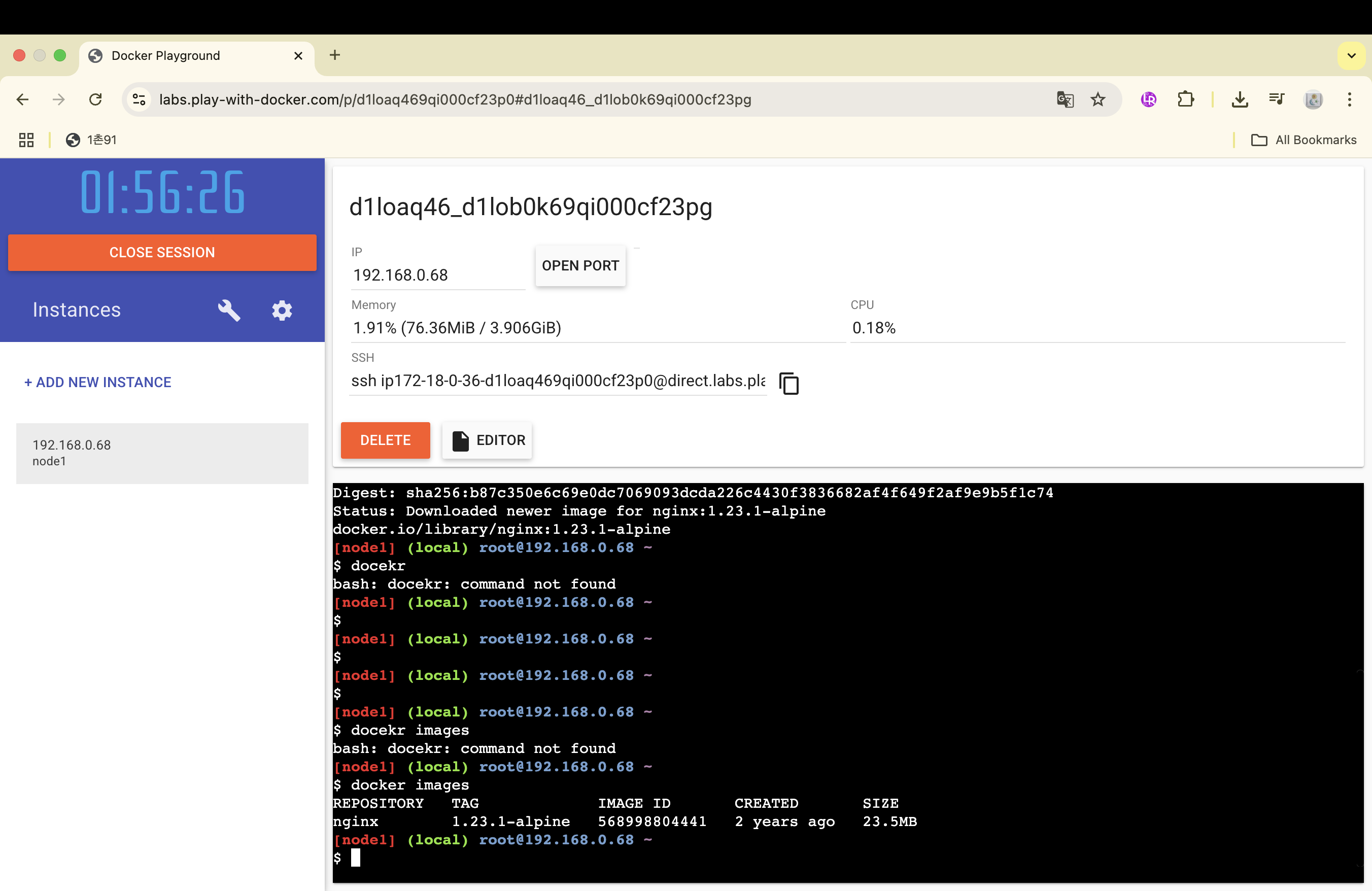The image size is (1372, 891).
Task: Click the CLOSE SESSION button
Action: point(162,252)
